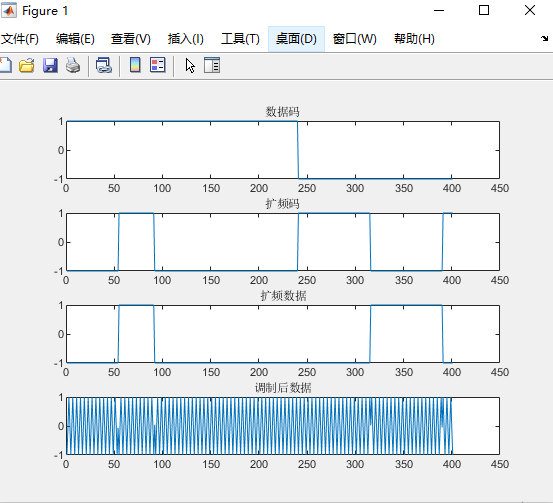Open the 文件(F) menu
Image resolution: width=553 pixels, height=503 pixels.
[x=19, y=39]
